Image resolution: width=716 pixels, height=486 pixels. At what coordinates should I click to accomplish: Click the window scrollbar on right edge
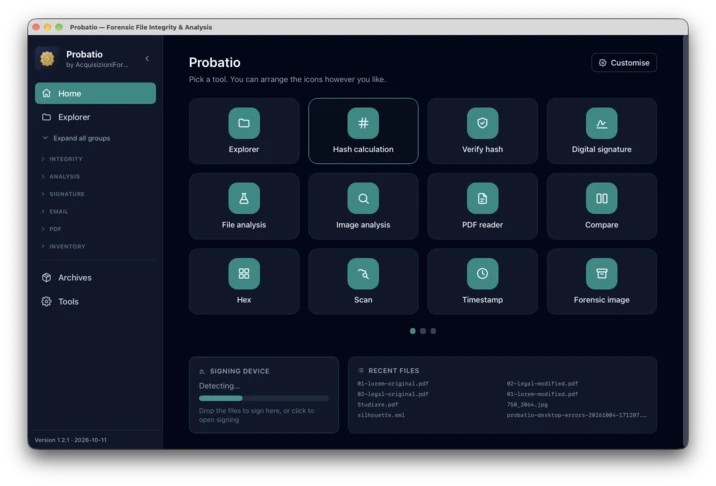(x=685, y=242)
